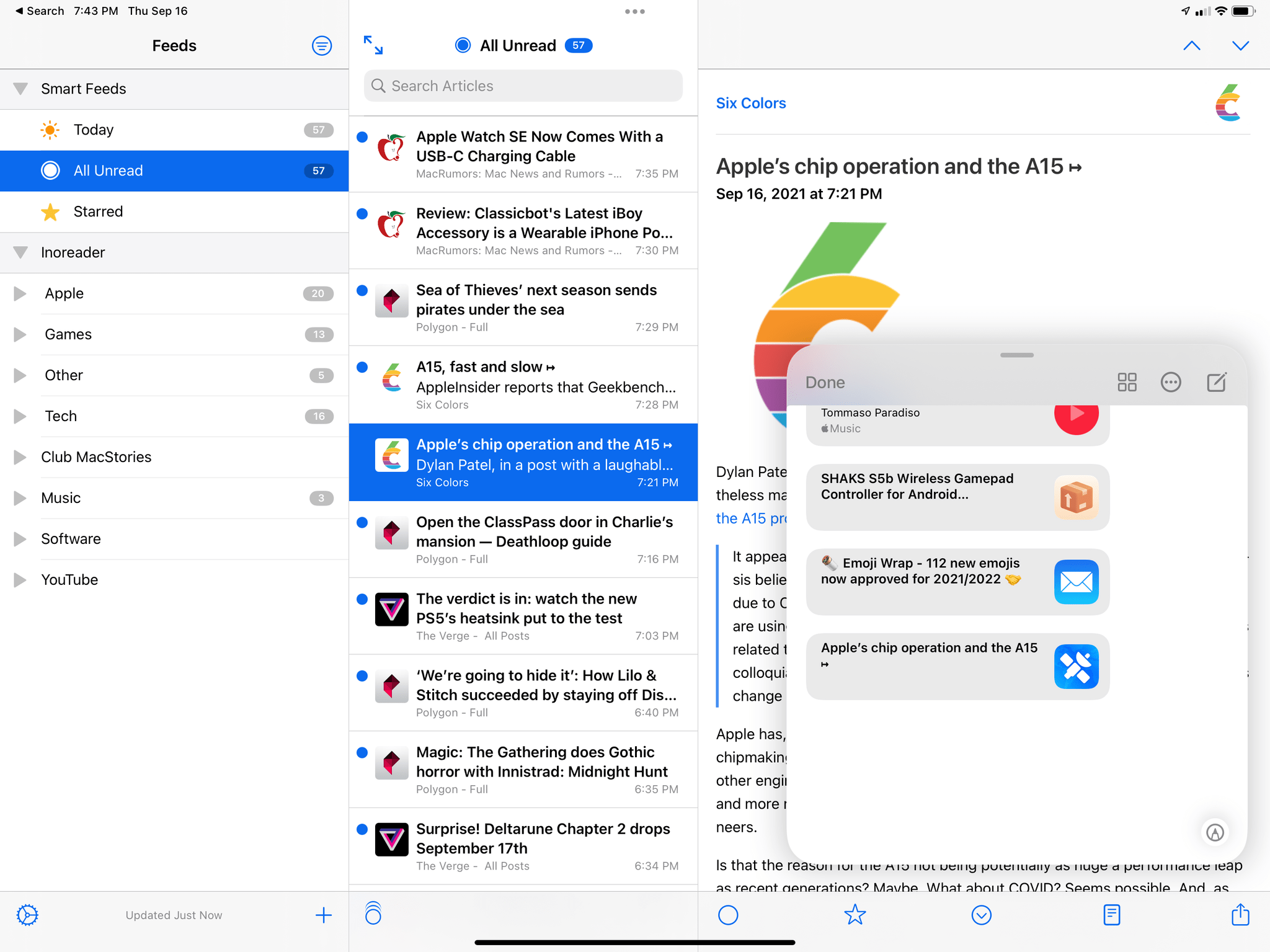The height and width of the screenshot is (952, 1270).
Task: Open Emoji Wrap link card in note
Action: (957, 582)
